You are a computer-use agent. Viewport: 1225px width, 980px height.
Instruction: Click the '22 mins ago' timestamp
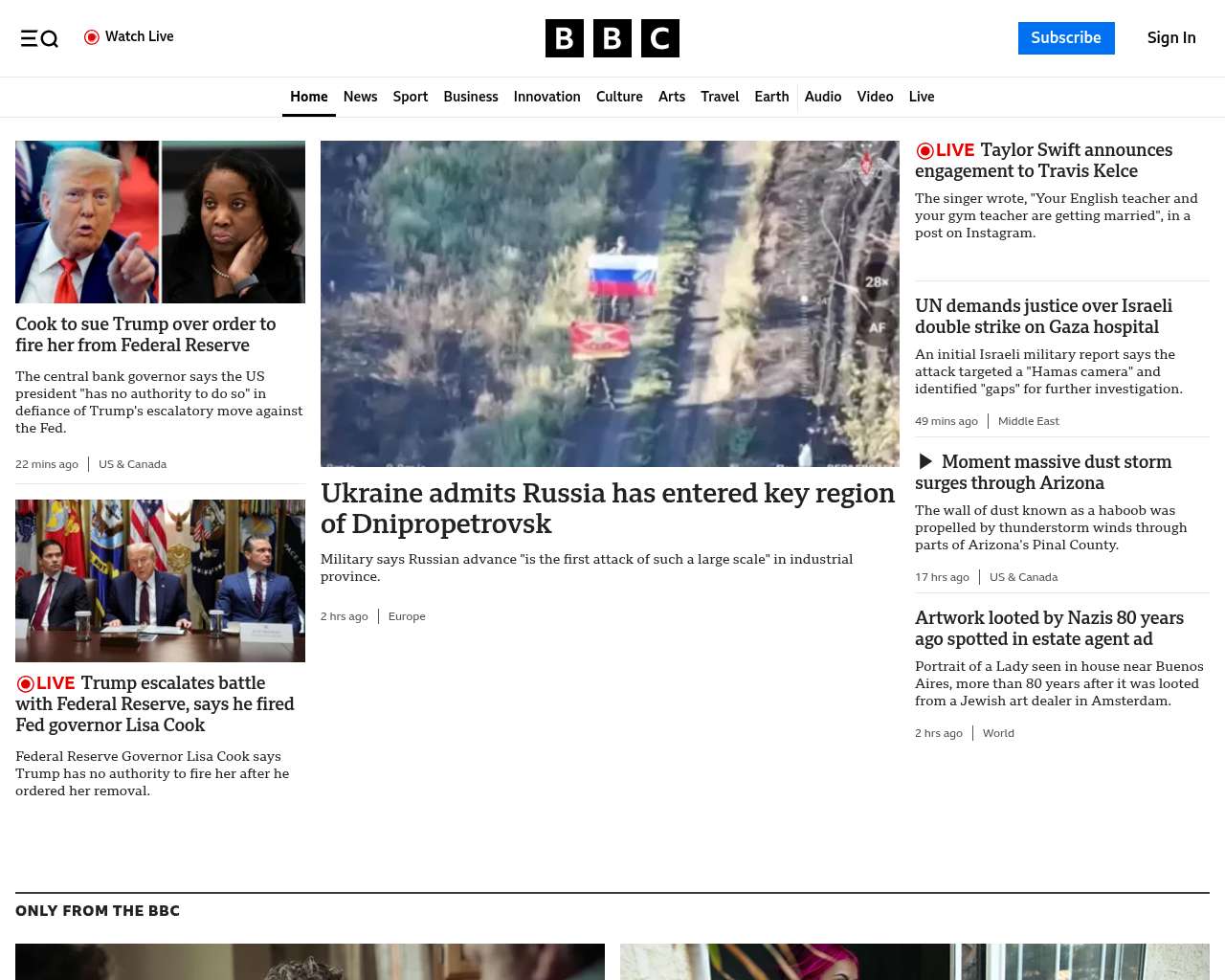[47, 464]
